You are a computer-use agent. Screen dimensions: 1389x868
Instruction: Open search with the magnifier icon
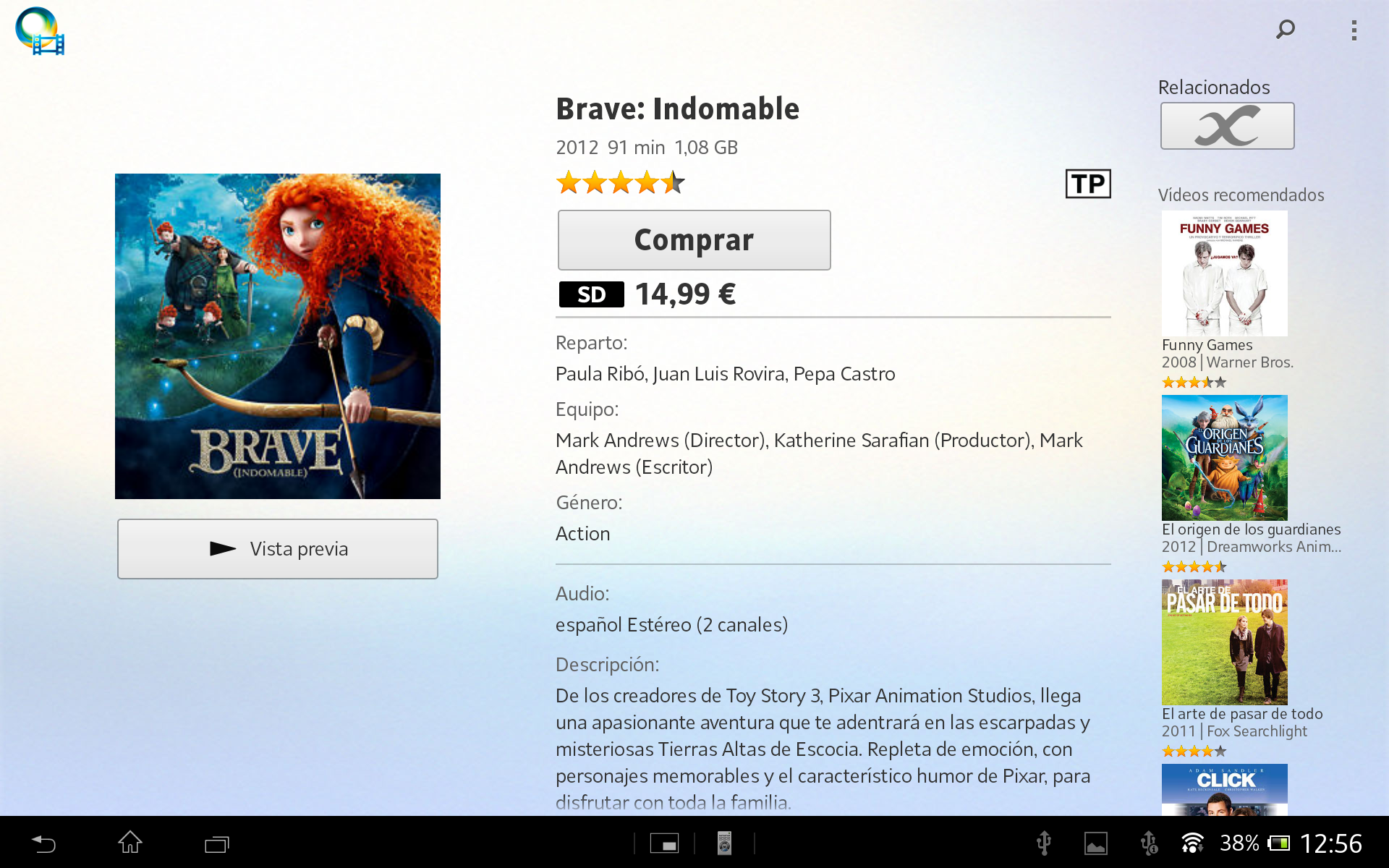pos(1285,30)
